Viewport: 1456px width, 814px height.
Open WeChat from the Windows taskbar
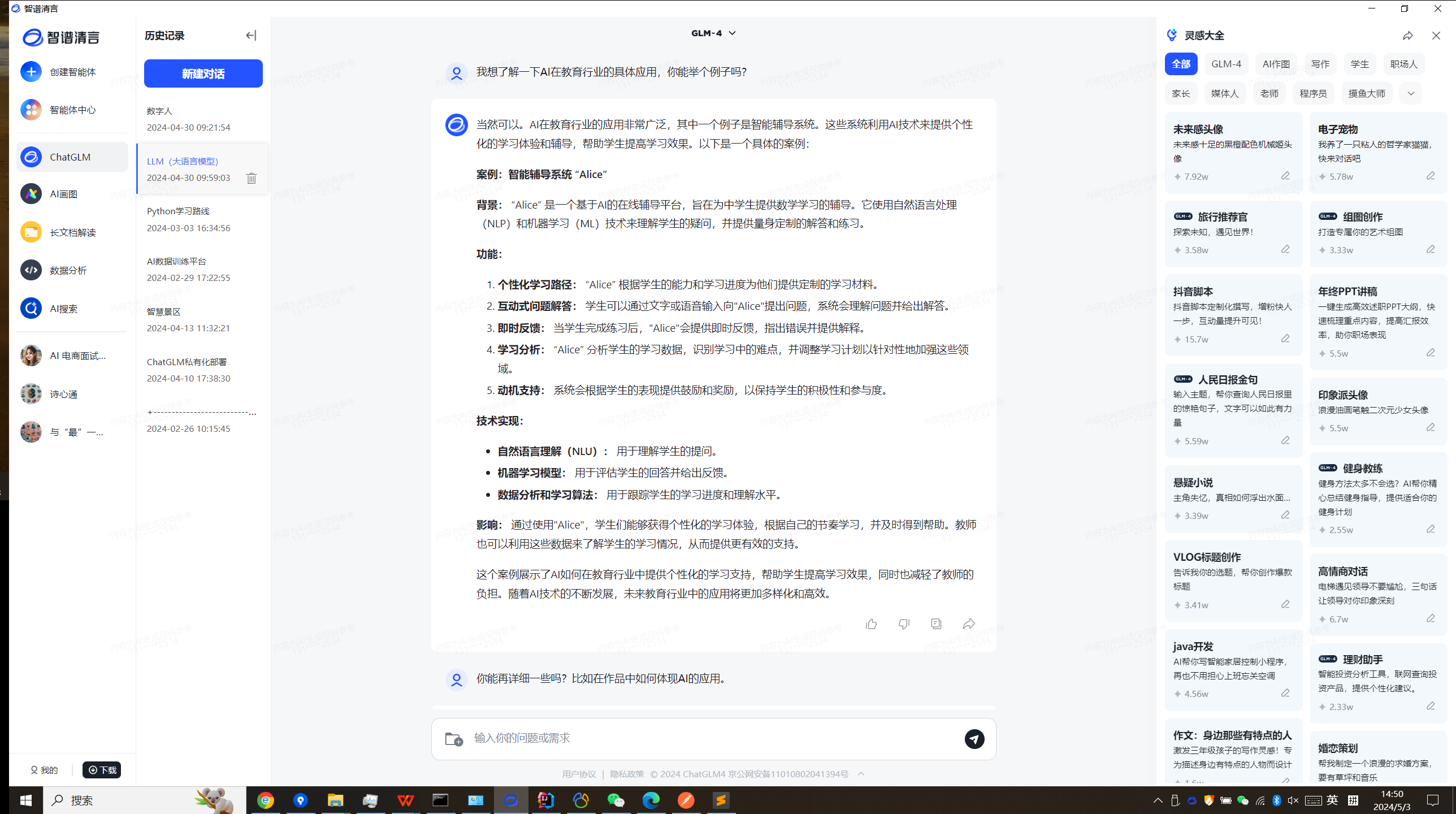(616, 800)
